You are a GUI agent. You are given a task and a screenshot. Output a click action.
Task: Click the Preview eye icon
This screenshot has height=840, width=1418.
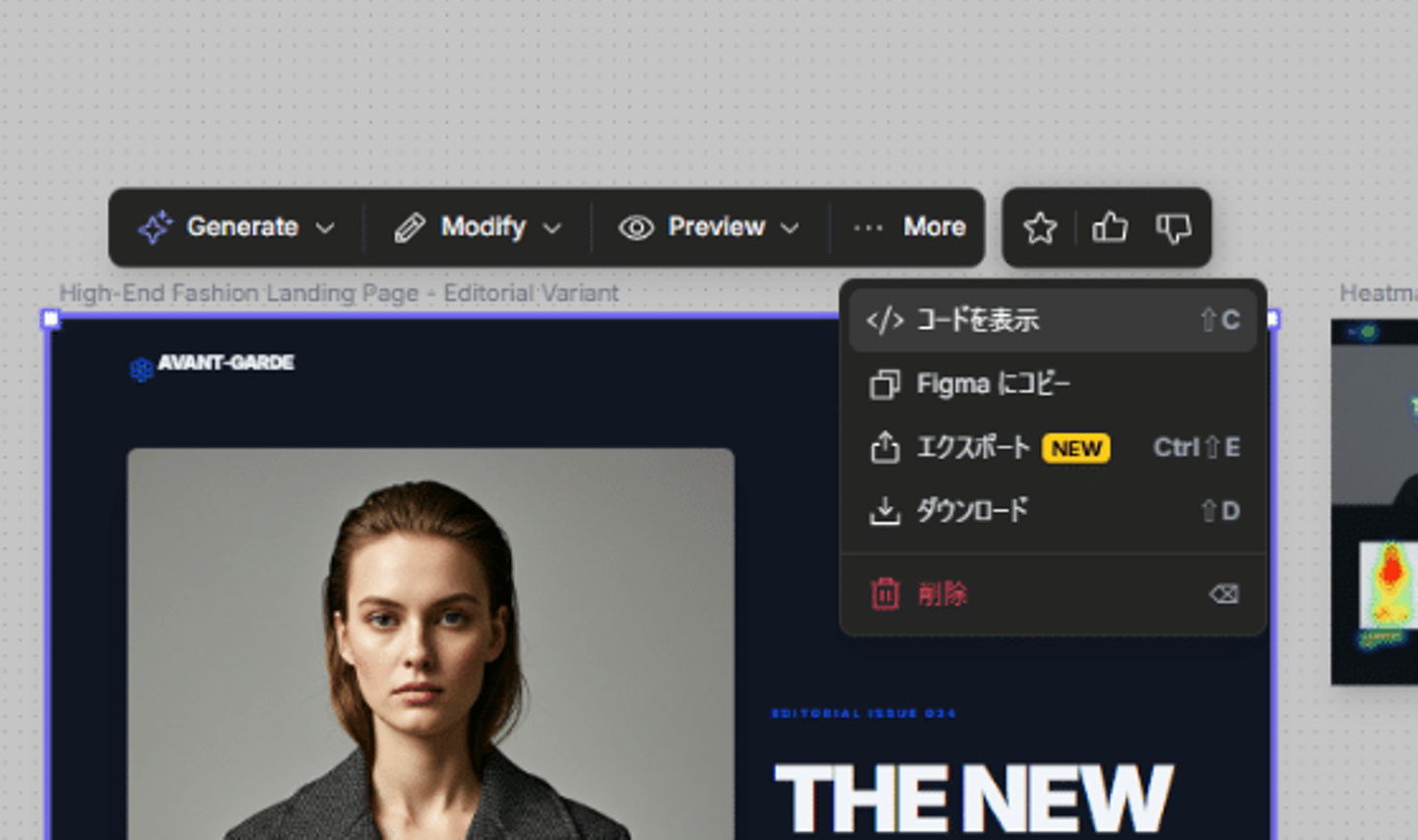coord(636,227)
